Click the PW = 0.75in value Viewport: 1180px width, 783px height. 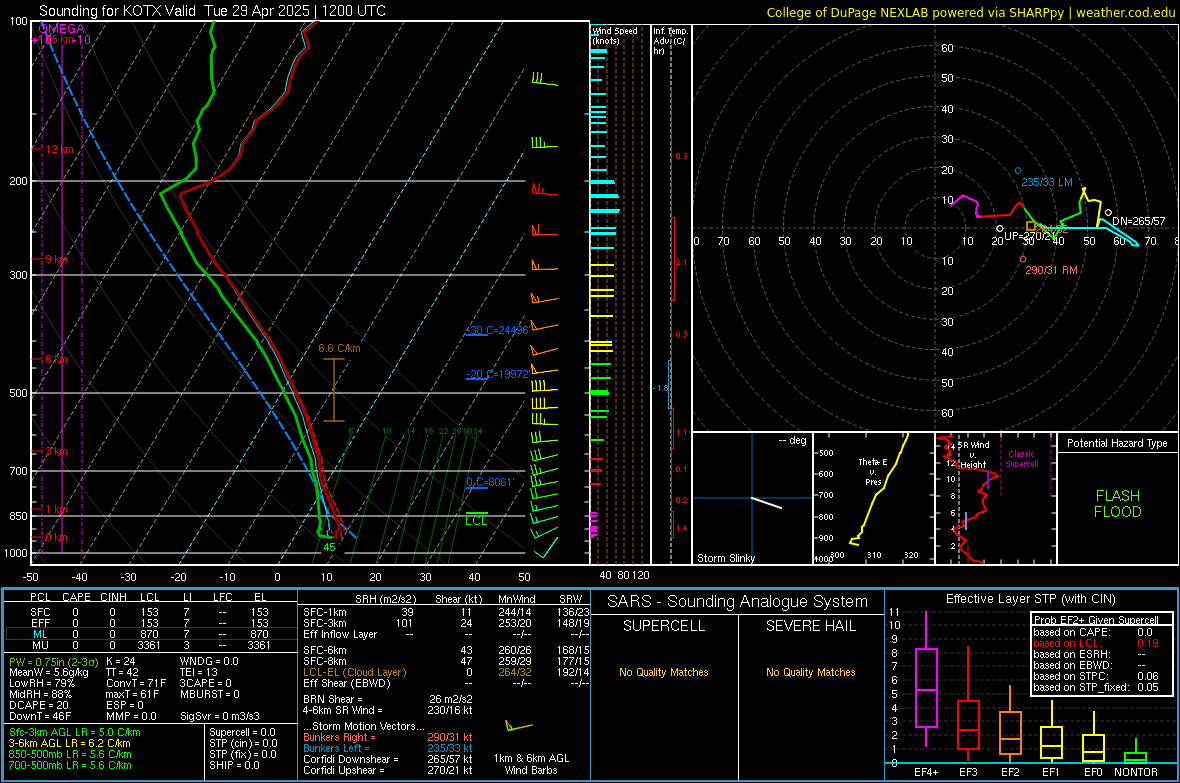53,661
